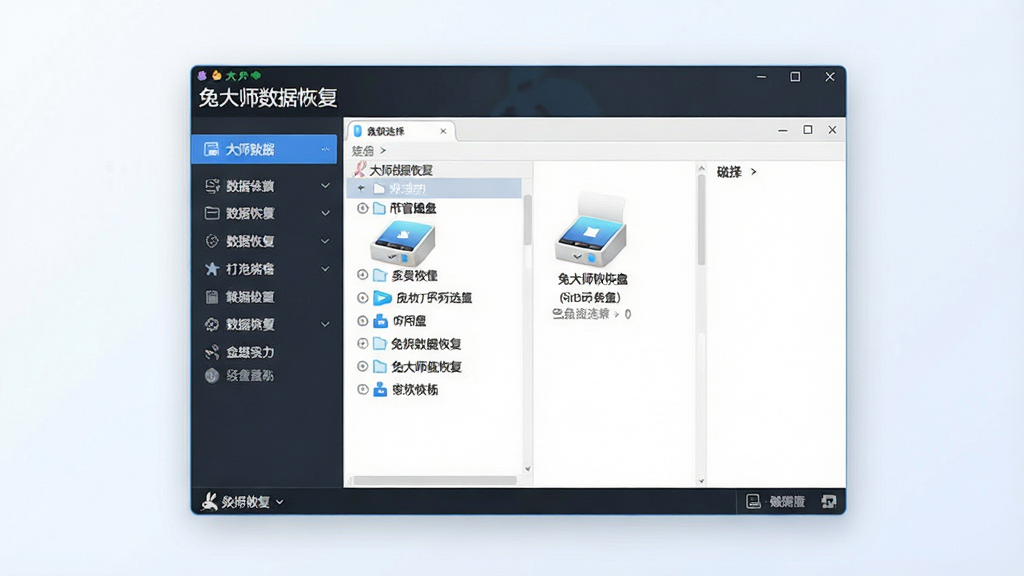Expand the tree row with the blue play icon

[x=362, y=298]
